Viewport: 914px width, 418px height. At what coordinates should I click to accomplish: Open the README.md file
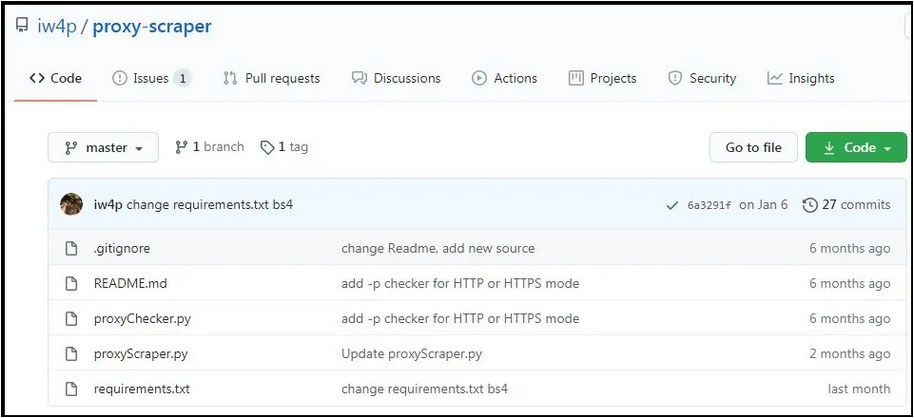[131, 283]
